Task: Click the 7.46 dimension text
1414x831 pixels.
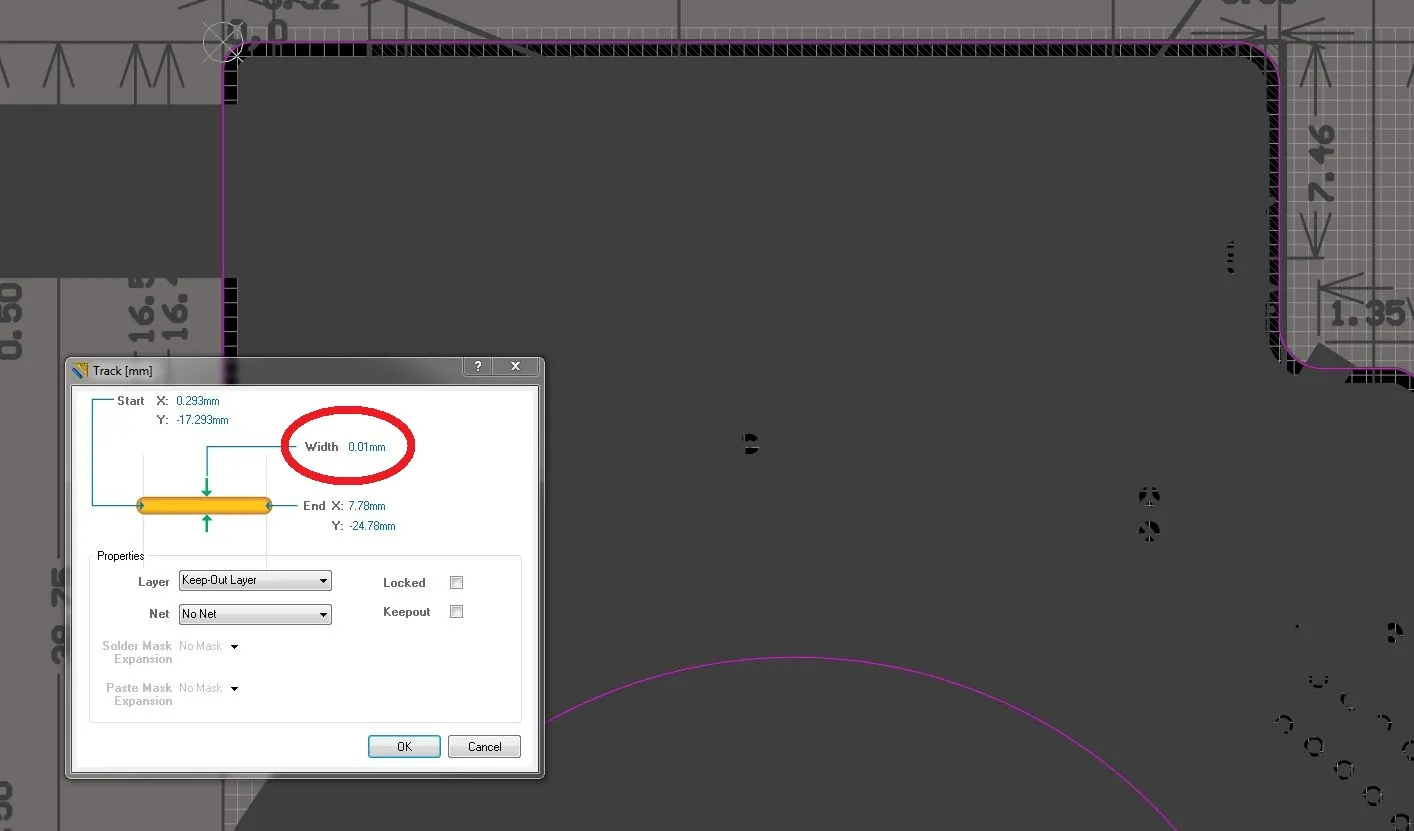Action: click(x=1320, y=165)
